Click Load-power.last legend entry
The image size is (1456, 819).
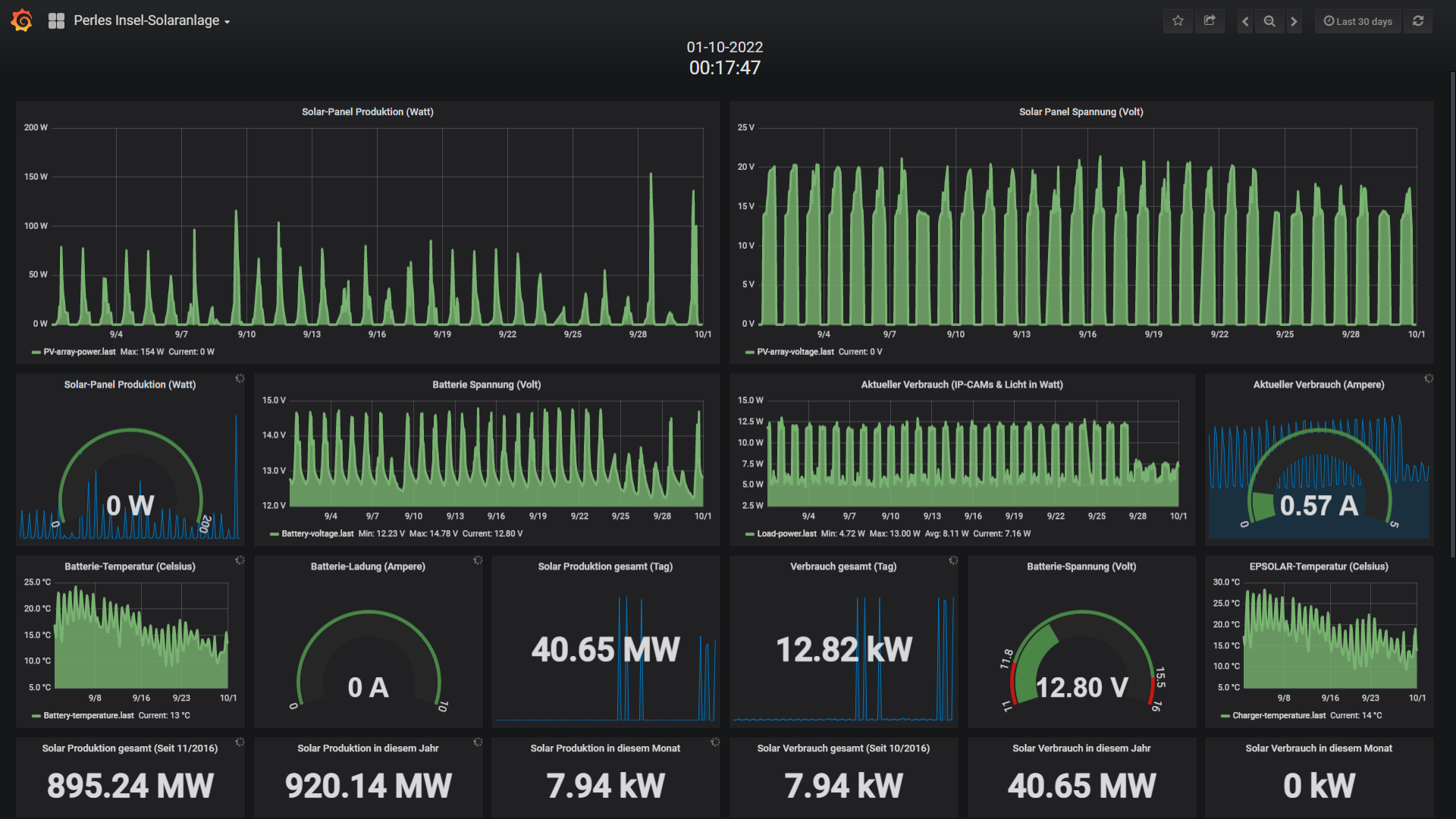pos(786,534)
